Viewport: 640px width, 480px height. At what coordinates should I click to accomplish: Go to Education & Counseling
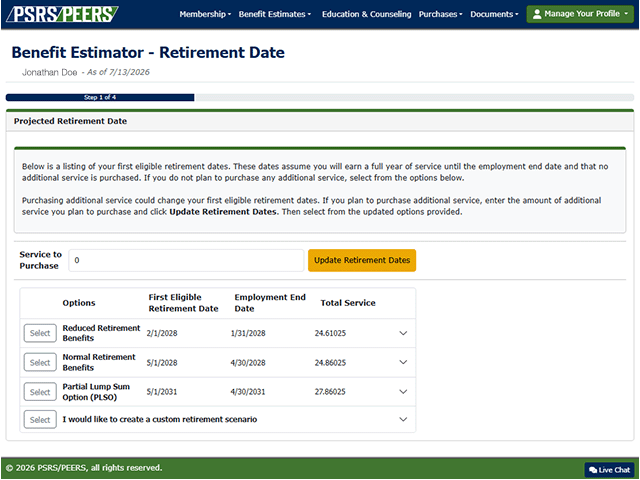367,14
